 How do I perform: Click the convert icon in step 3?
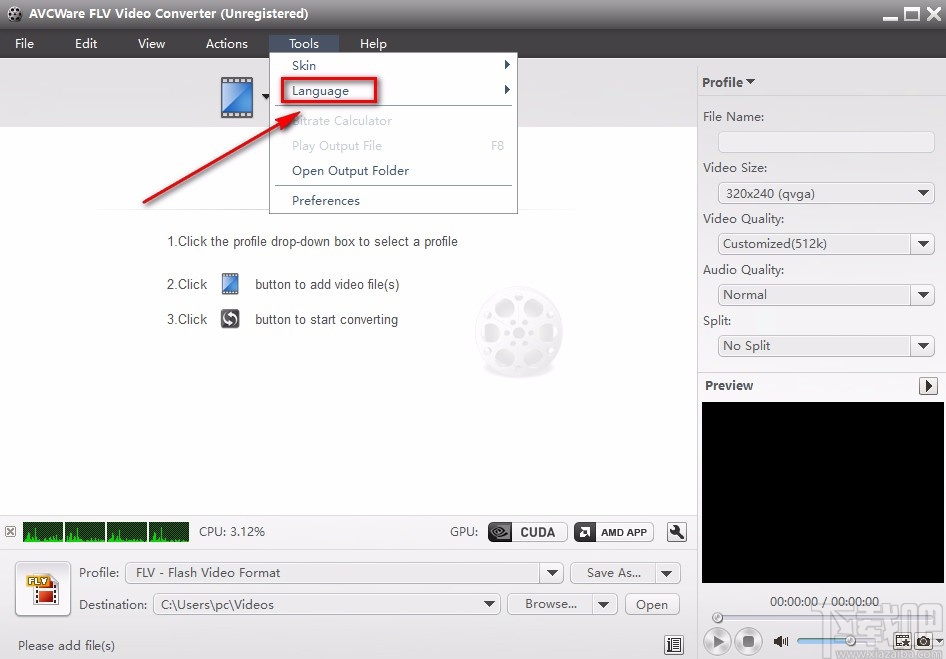tap(230, 319)
